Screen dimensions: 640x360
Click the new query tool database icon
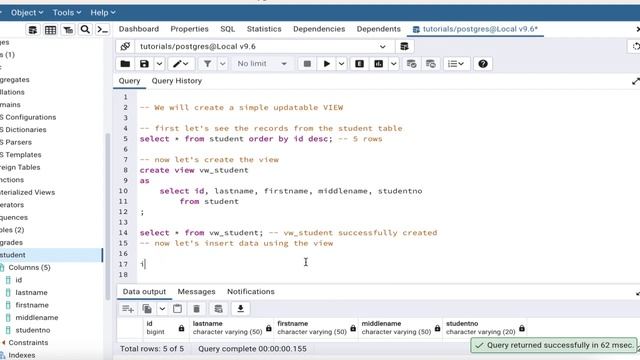click(x=404, y=47)
